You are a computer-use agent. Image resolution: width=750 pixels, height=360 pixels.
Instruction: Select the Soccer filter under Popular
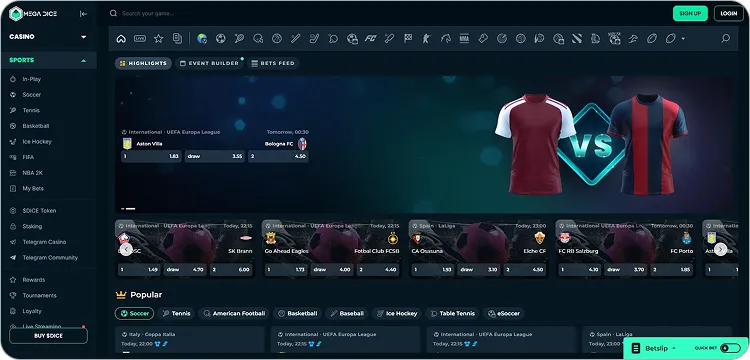(x=134, y=314)
